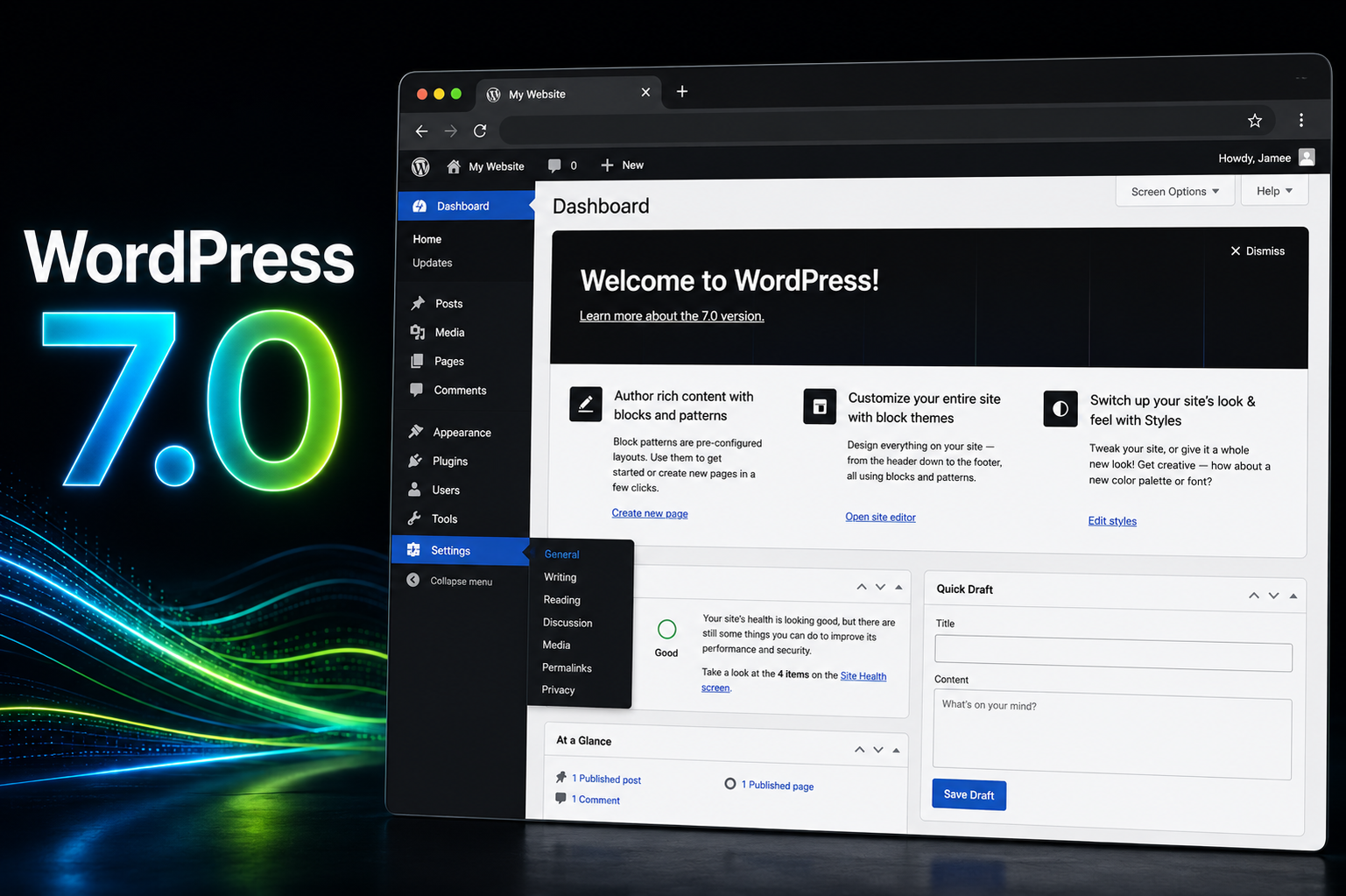This screenshot has width=1346, height=896.
Task: Click the Create new page link
Action: 650,513
